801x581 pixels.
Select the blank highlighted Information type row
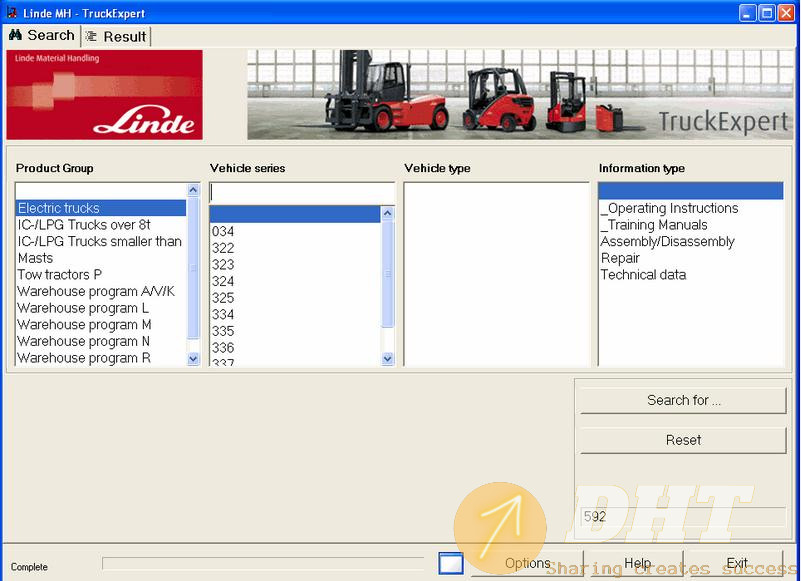click(x=691, y=191)
